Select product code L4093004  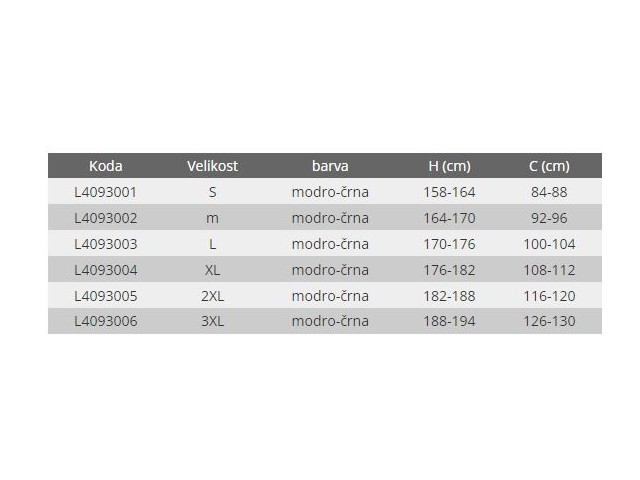coord(105,270)
